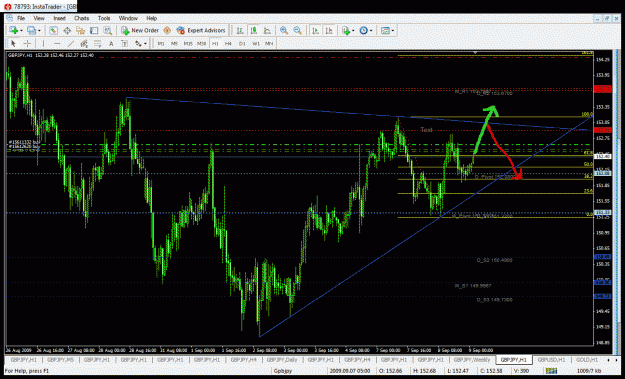The height and width of the screenshot is (379, 625).
Task: Switch to Candlesticks display
Action: 254,30
